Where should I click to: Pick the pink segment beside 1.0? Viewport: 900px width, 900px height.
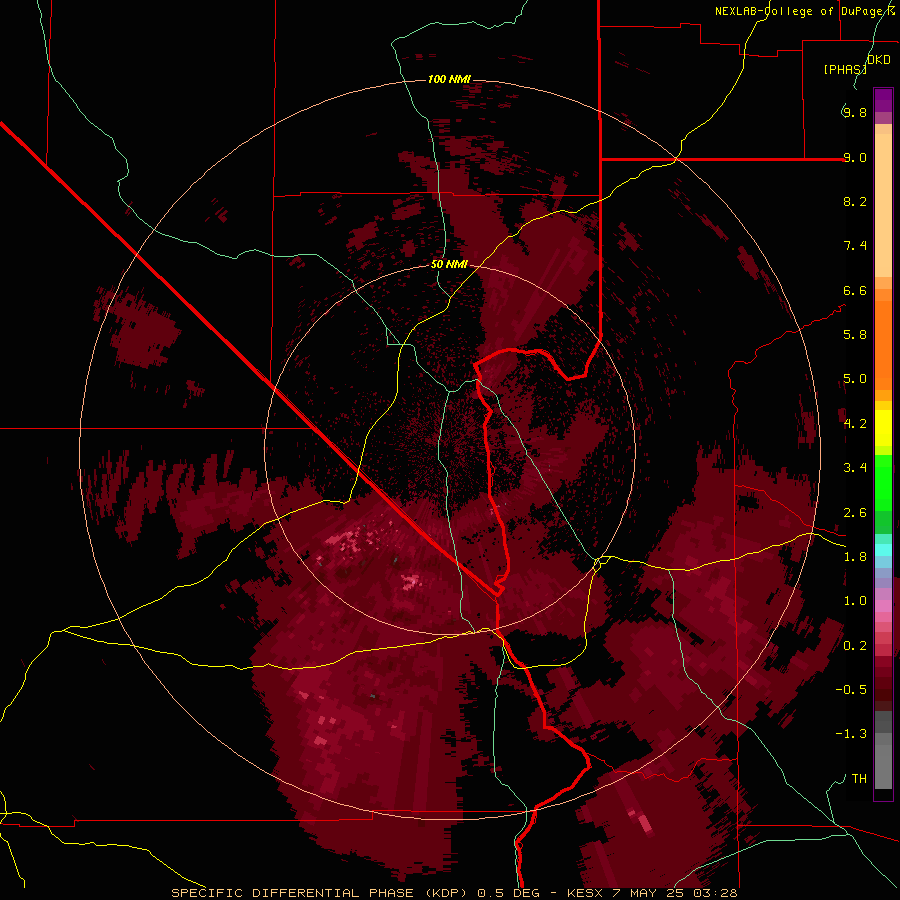pos(883,606)
